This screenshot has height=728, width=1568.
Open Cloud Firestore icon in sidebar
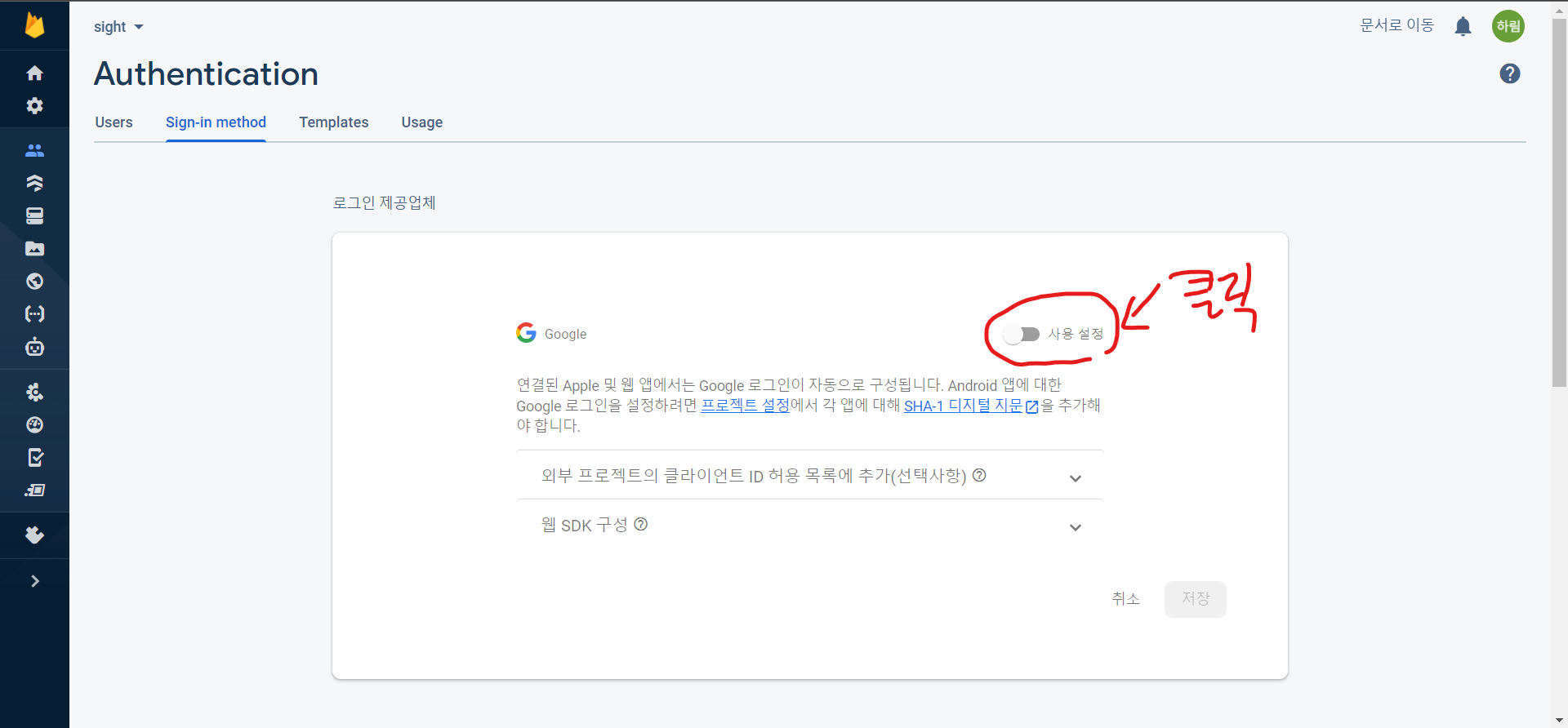click(34, 183)
